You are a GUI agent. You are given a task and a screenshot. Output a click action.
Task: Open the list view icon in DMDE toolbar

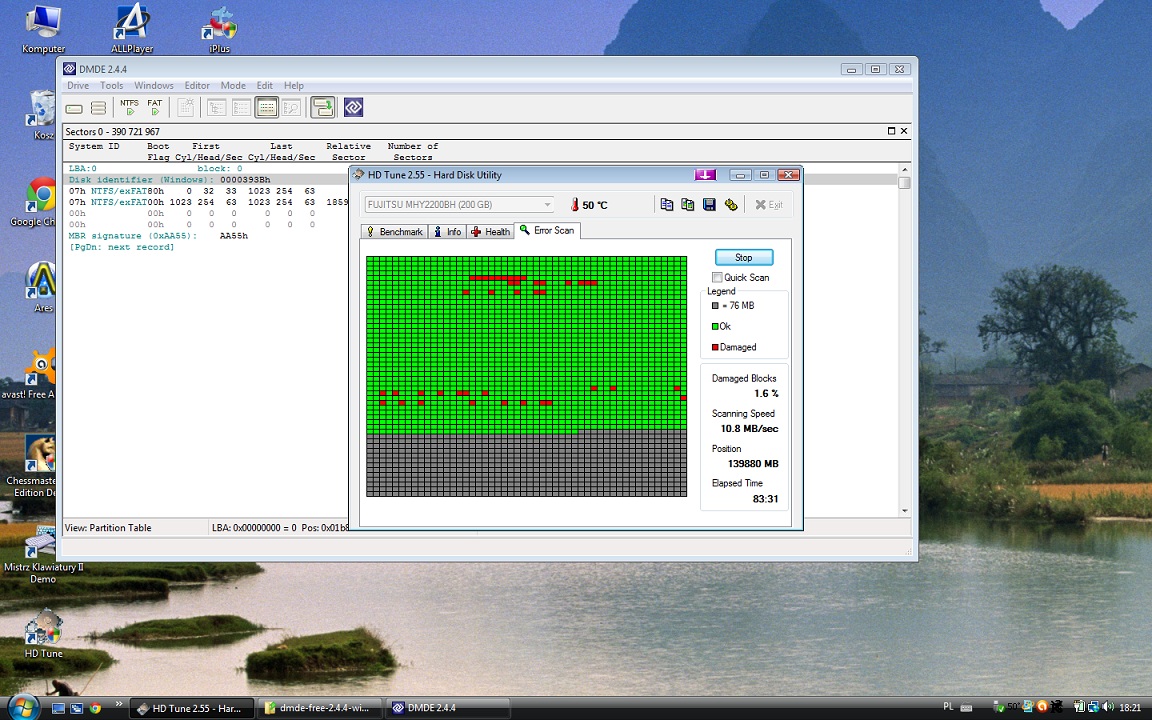pyautogui.click(x=241, y=108)
